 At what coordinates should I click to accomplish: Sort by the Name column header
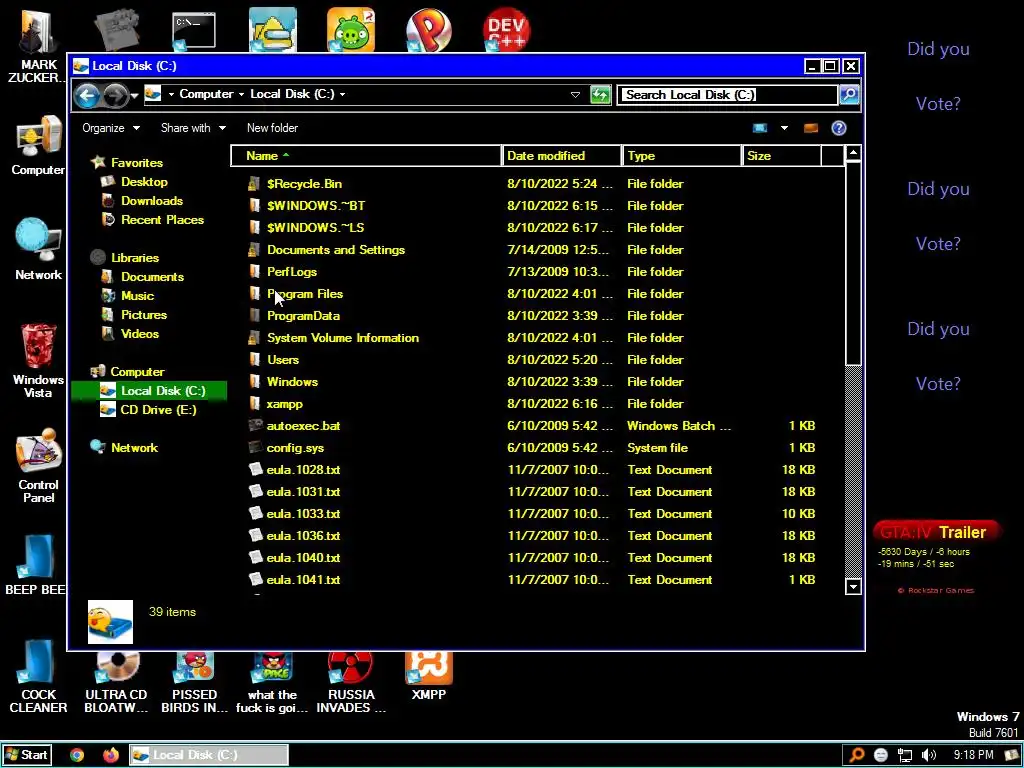(366, 155)
